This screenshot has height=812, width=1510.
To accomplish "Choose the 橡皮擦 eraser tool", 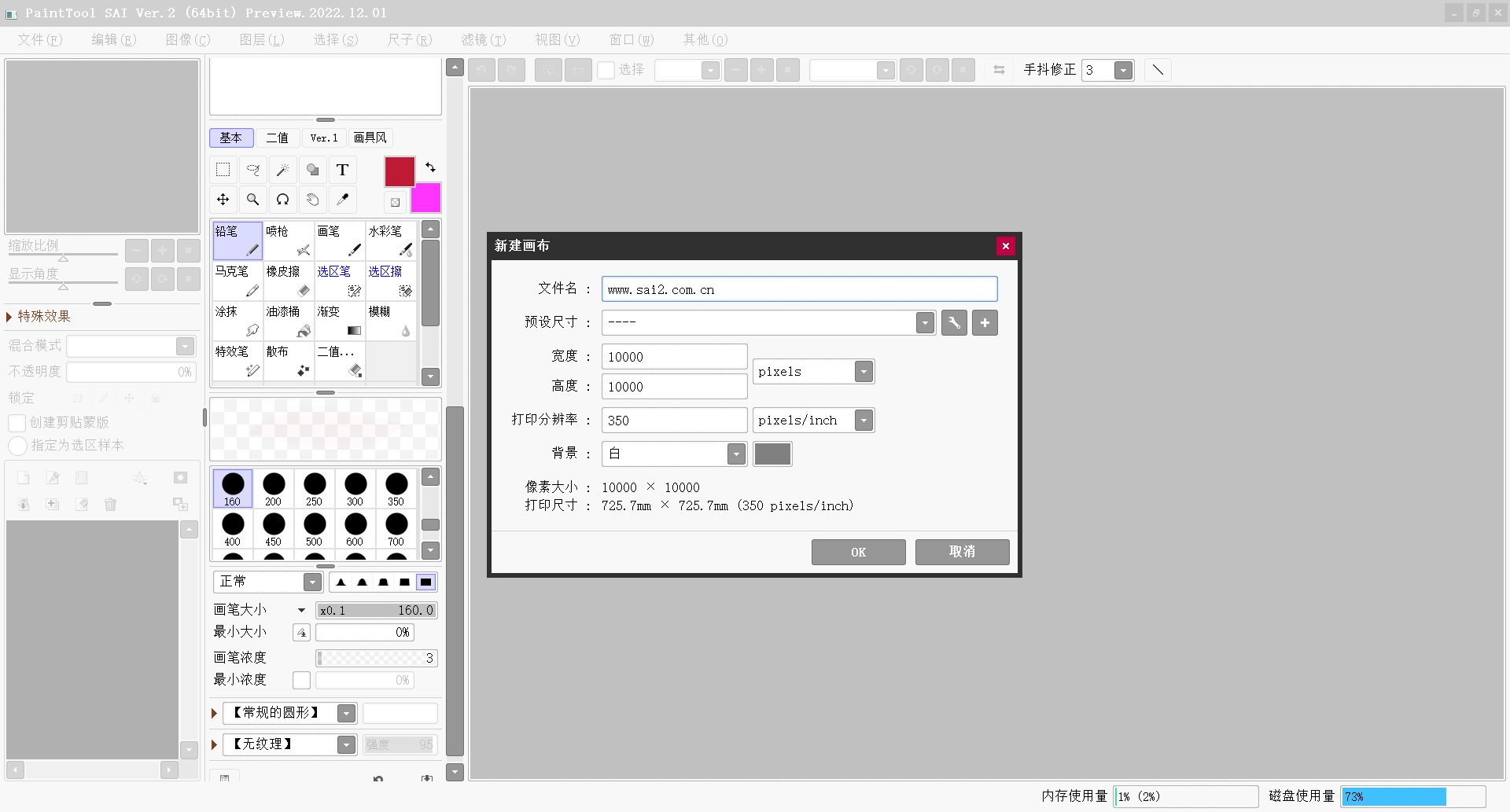I will pyautogui.click(x=289, y=281).
